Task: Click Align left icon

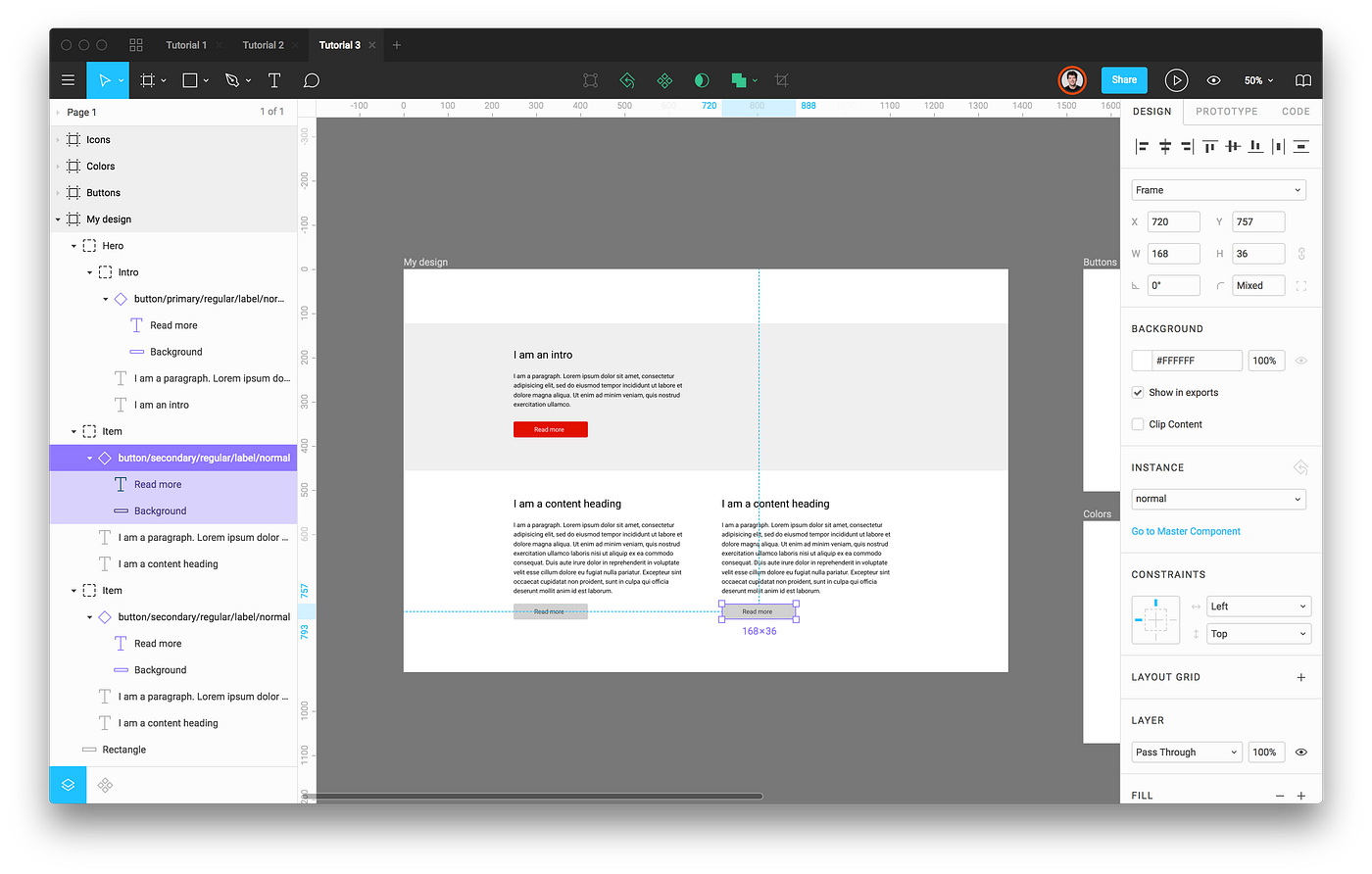Action: (1142, 146)
